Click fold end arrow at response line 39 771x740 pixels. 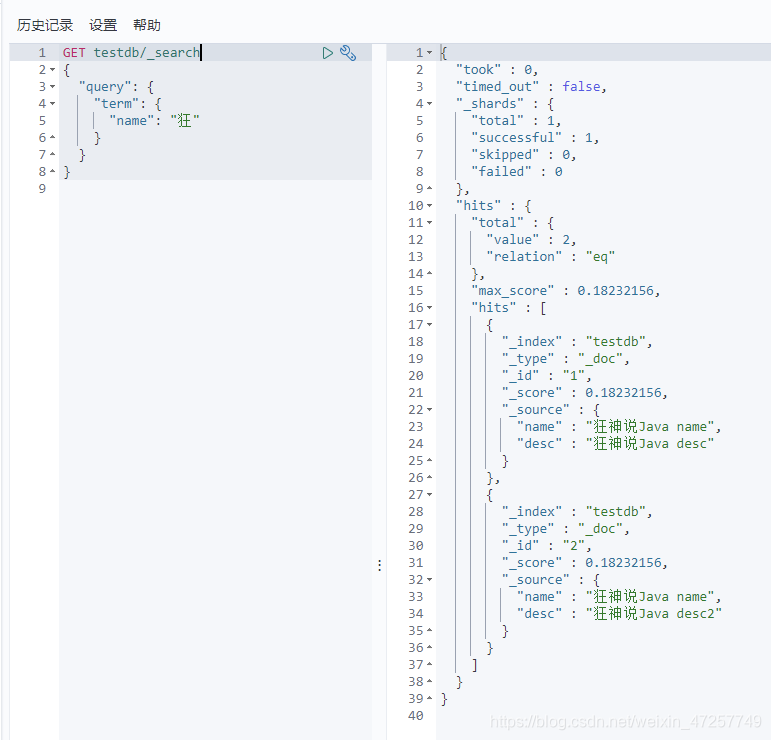click(430, 699)
